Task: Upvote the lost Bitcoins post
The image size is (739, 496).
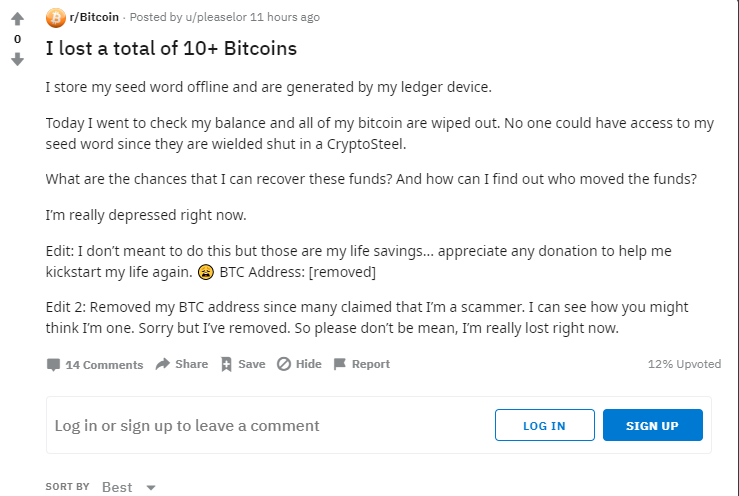Action: point(17,19)
